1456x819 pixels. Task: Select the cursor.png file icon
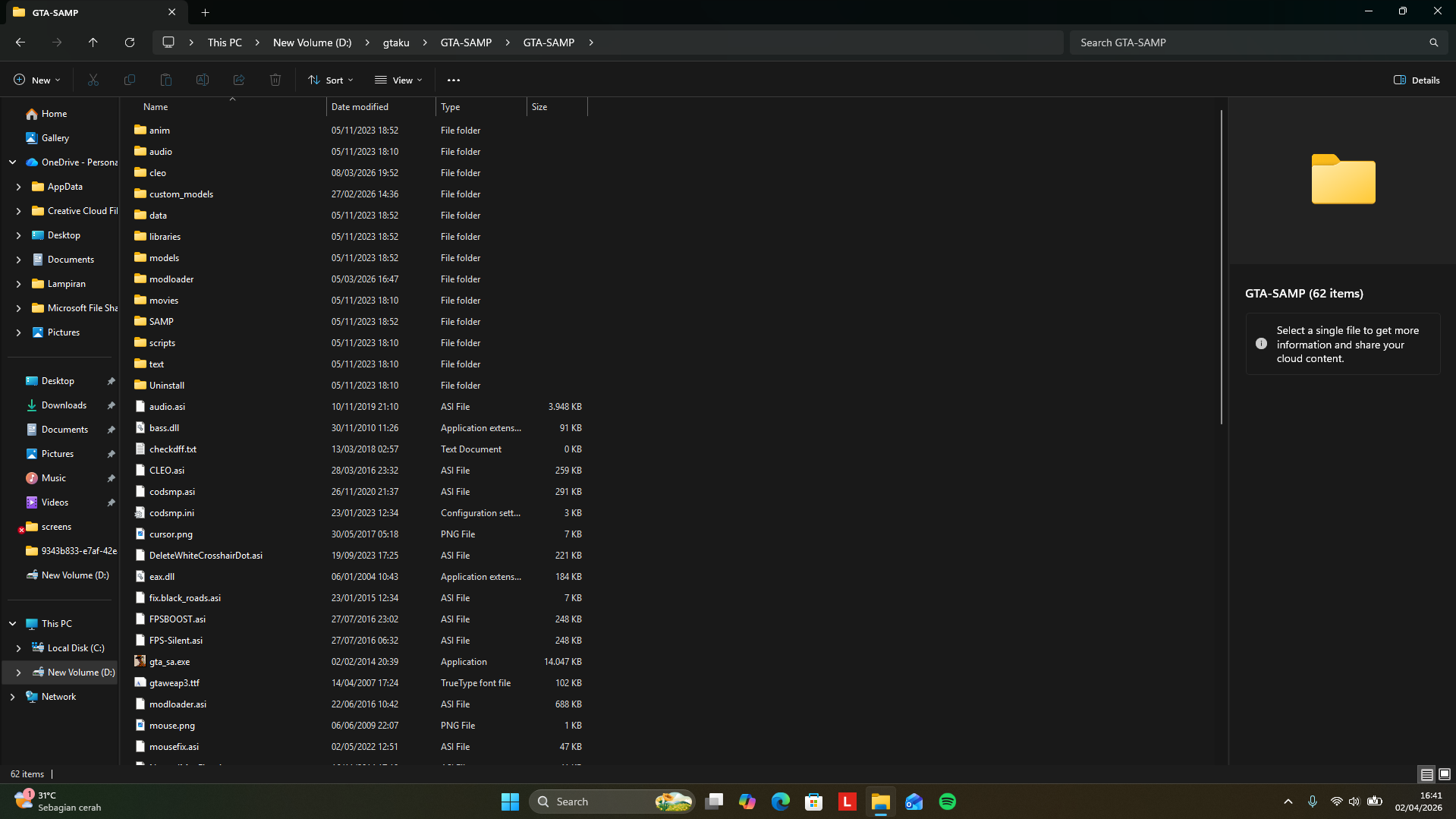[140, 534]
